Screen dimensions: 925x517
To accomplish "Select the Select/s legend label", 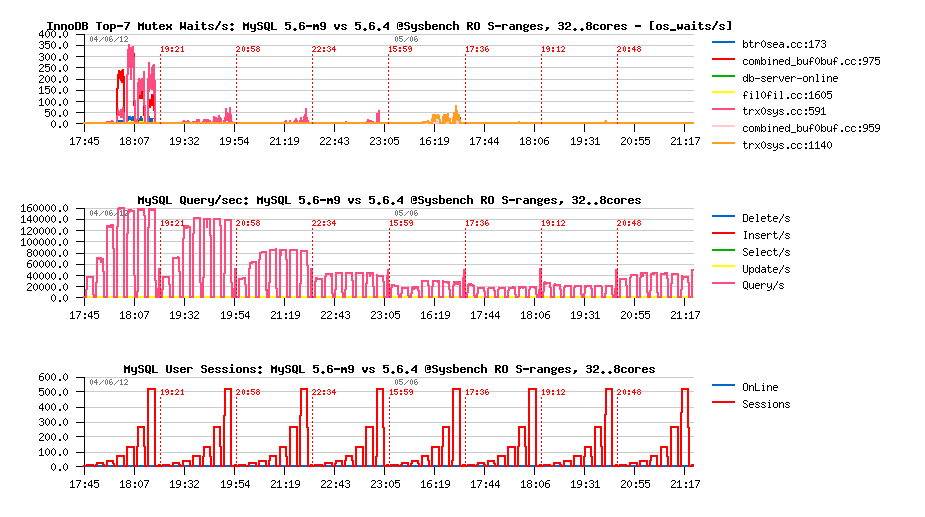I will [x=766, y=252].
